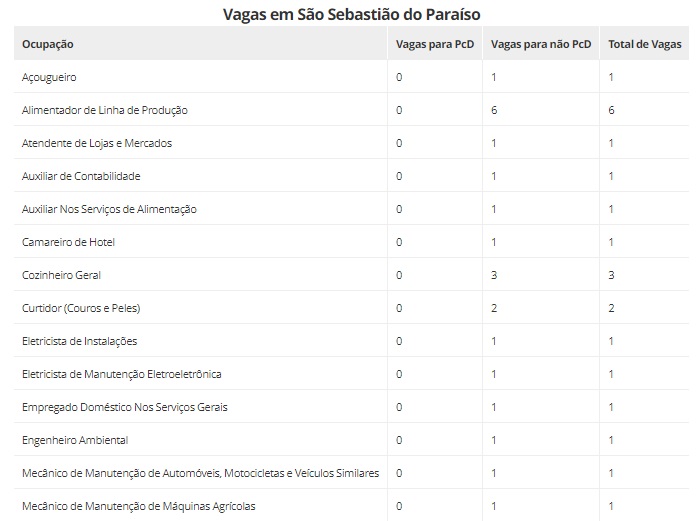This screenshot has width=698, height=521.
Task: Click the Ocupação column header
Action: [x=48, y=44]
